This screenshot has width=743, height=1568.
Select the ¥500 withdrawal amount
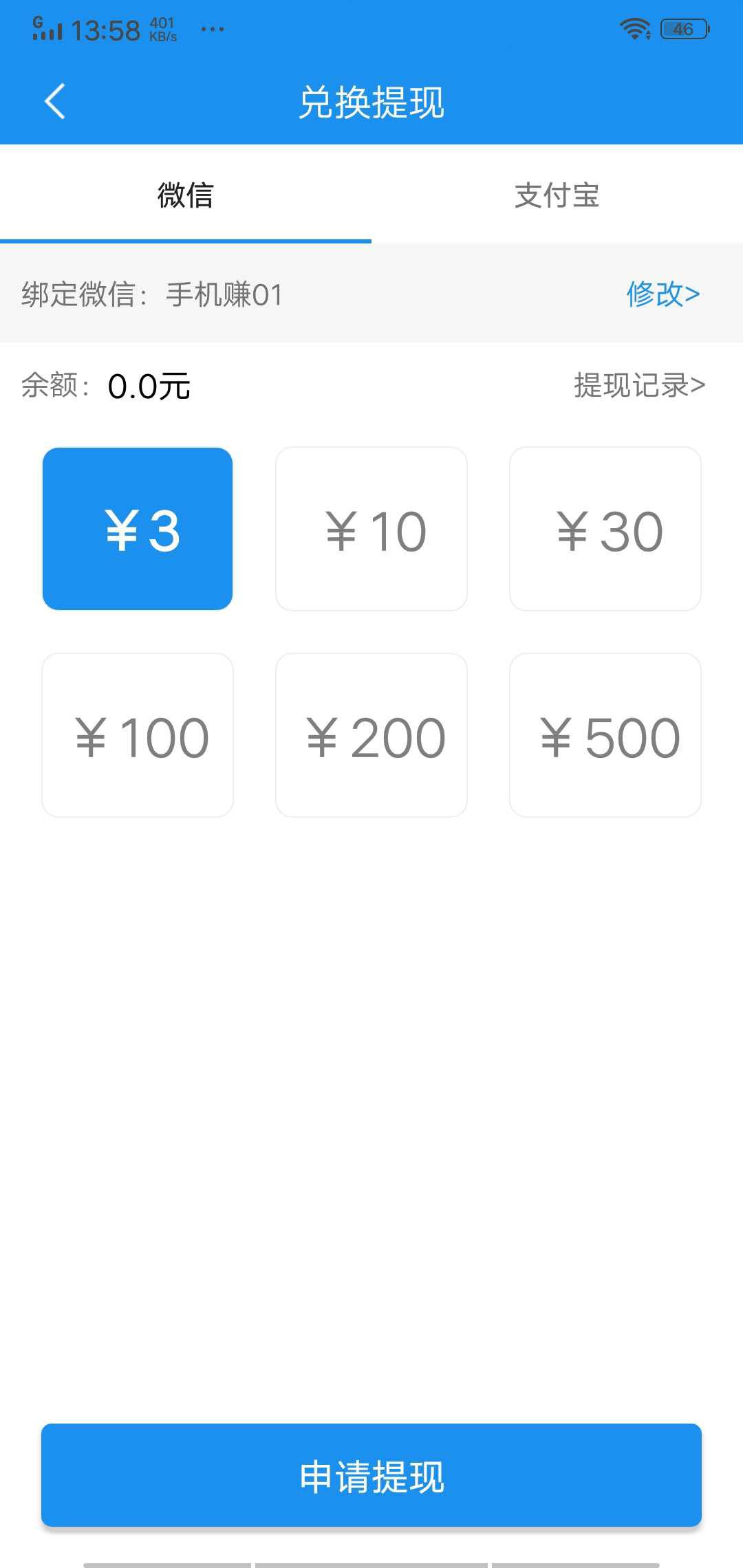click(605, 736)
